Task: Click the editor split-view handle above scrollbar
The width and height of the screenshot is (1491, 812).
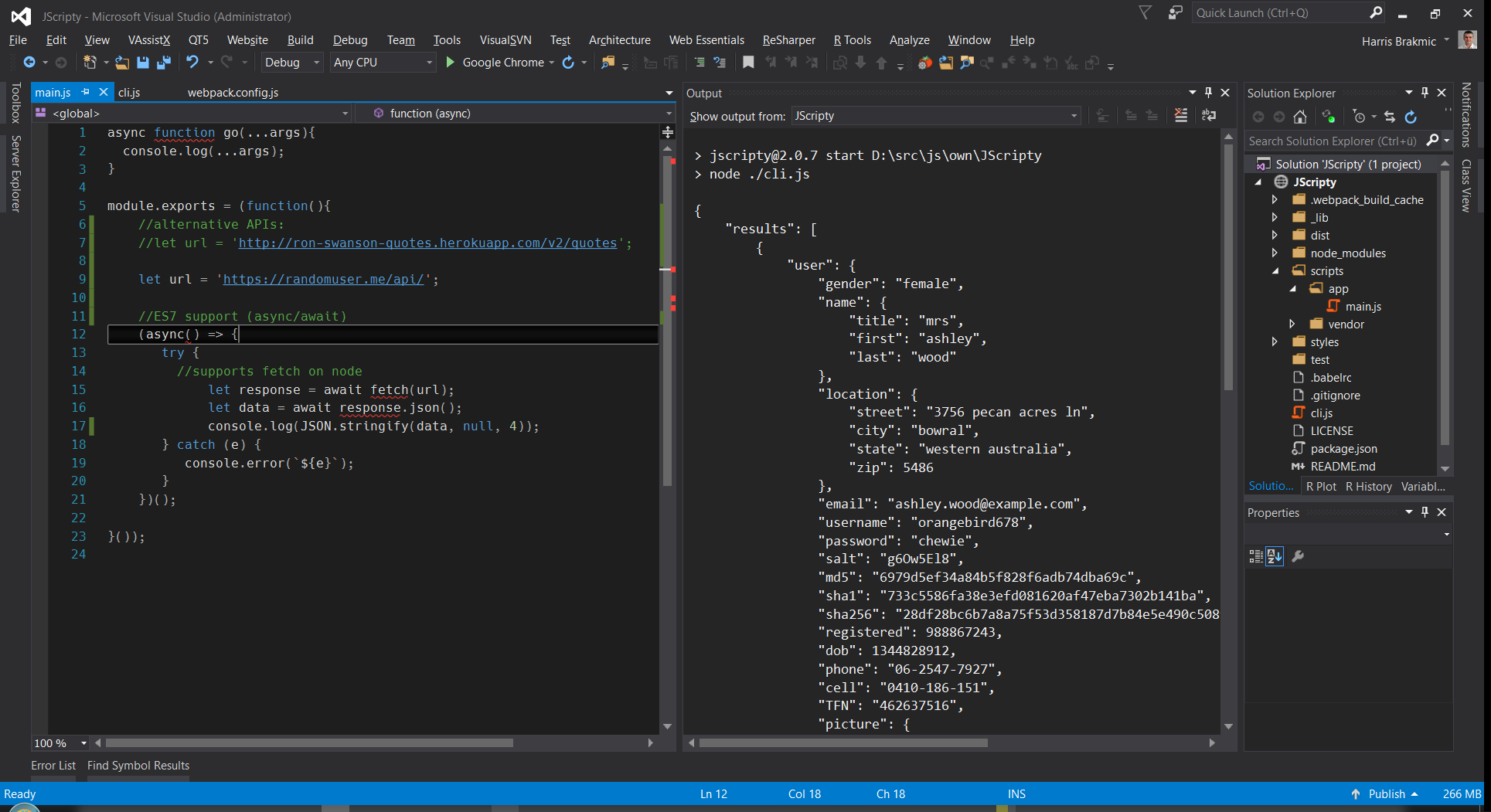Action: click(668, 132)
